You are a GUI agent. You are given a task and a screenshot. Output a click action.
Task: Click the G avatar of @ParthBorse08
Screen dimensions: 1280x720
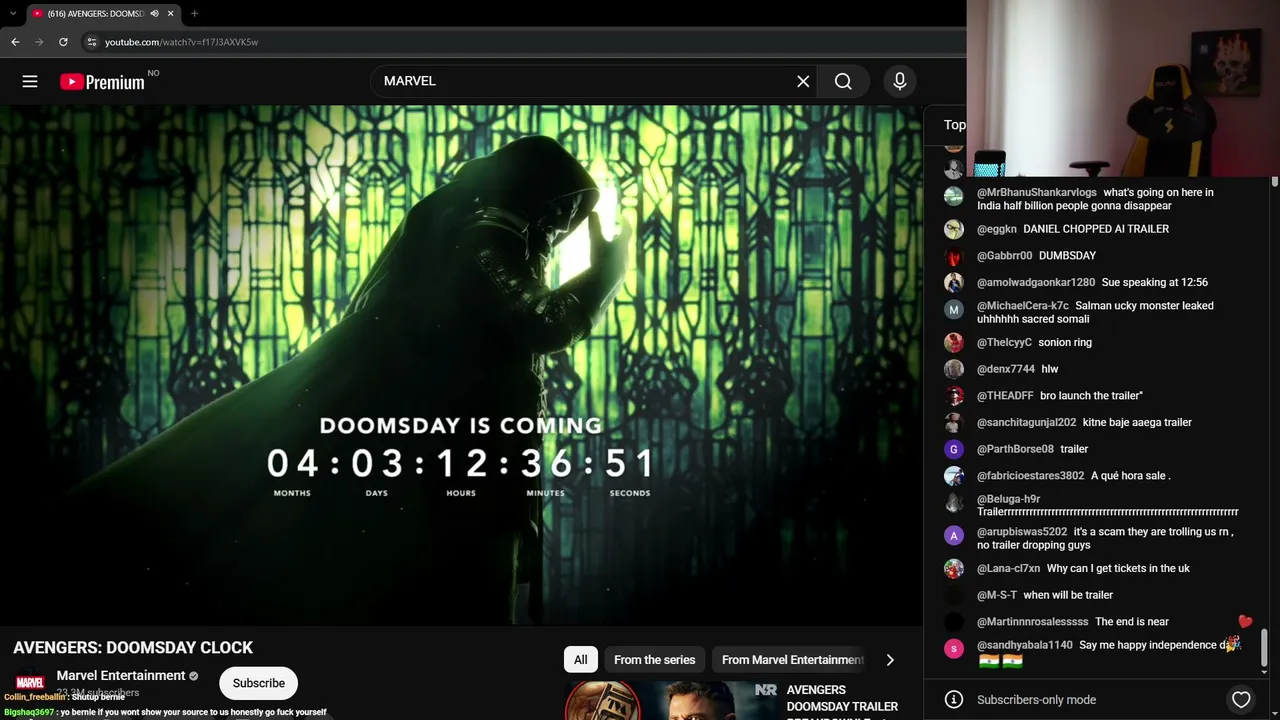pos(954,449)
